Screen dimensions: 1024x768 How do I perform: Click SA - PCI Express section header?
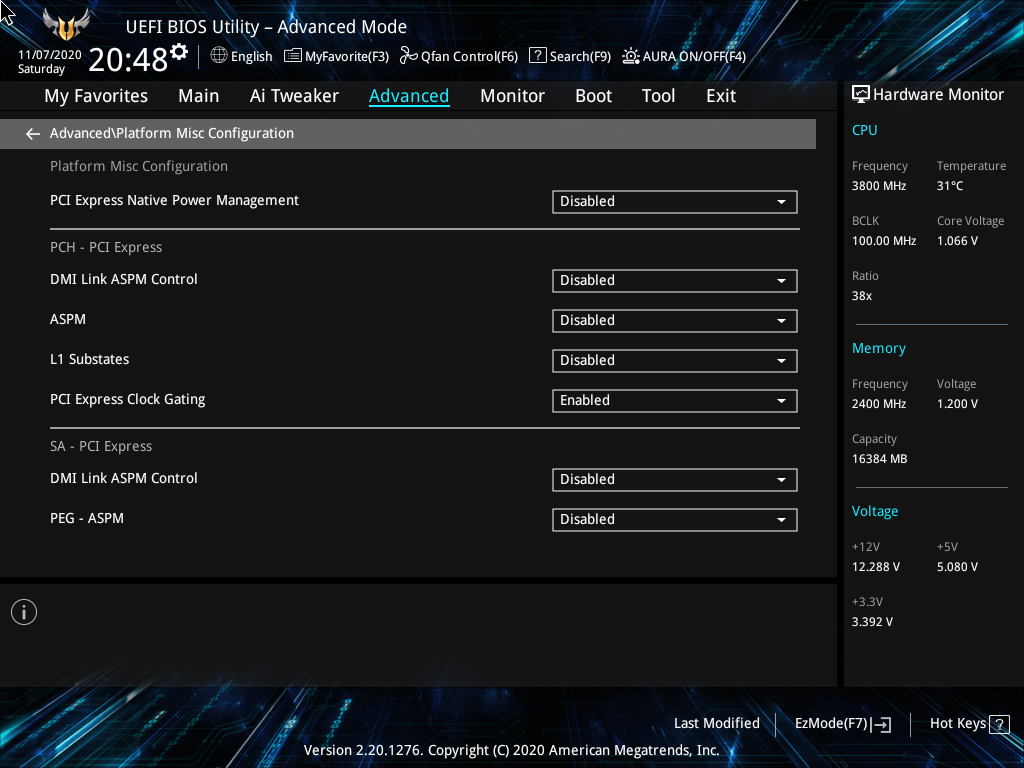coord(101,447)
